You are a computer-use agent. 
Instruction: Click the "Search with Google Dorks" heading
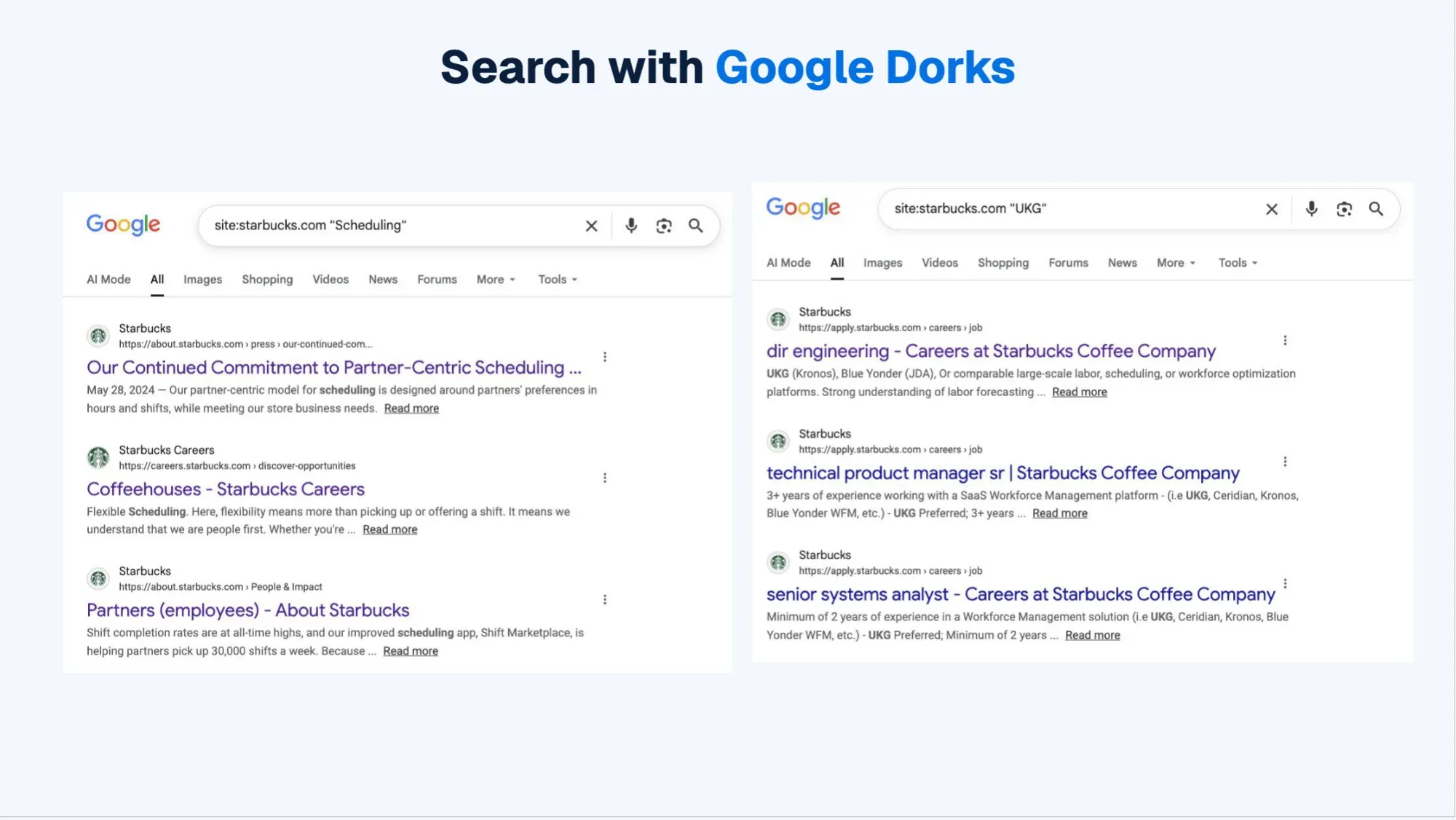tap(728, 67)
